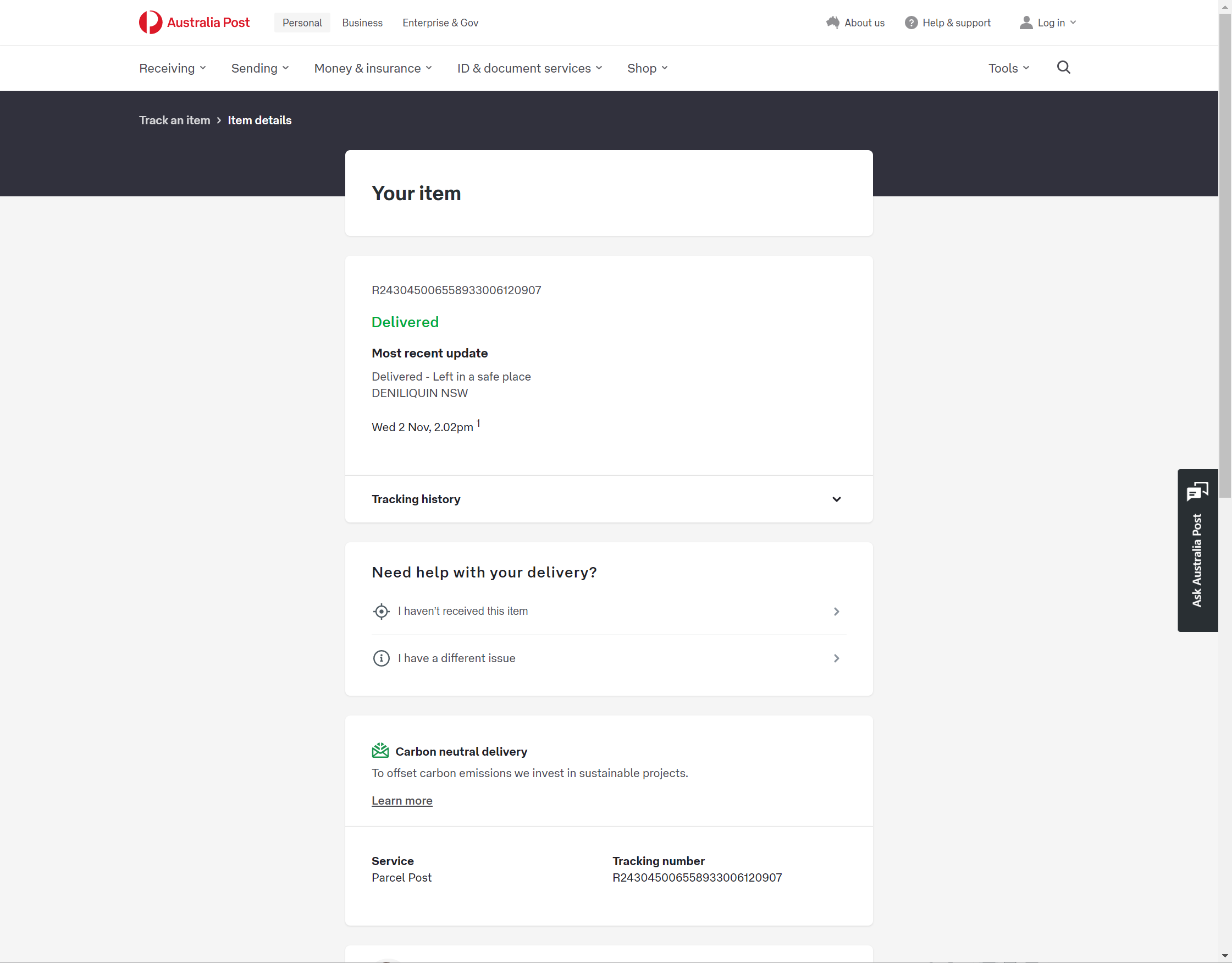Open the search magnifier icon
Viewport: 1232px width, 963px height.
click(1063, 68)
